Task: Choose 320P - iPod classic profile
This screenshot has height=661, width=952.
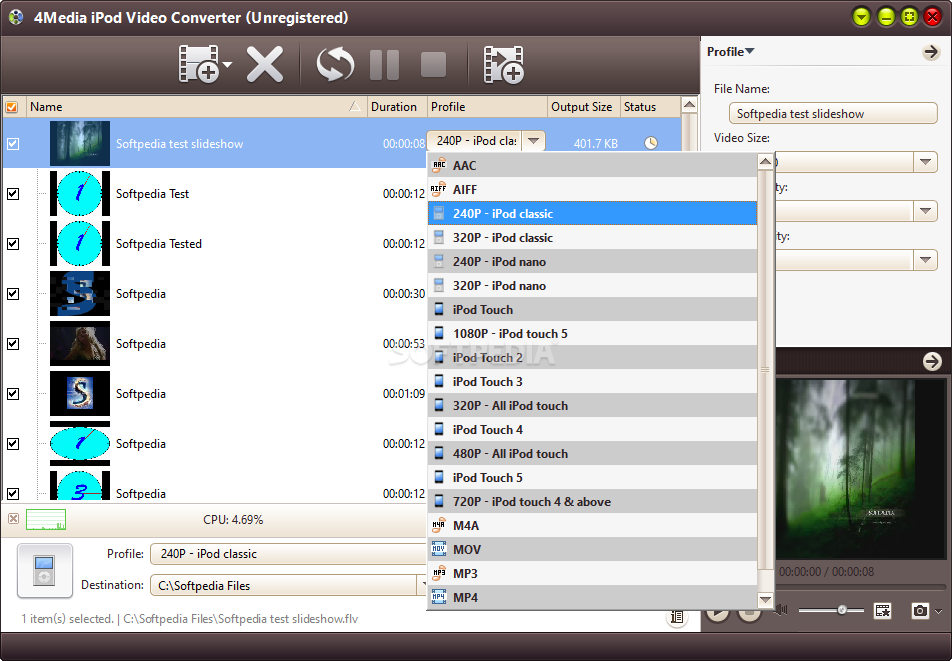Action: (x=592, y=237)
